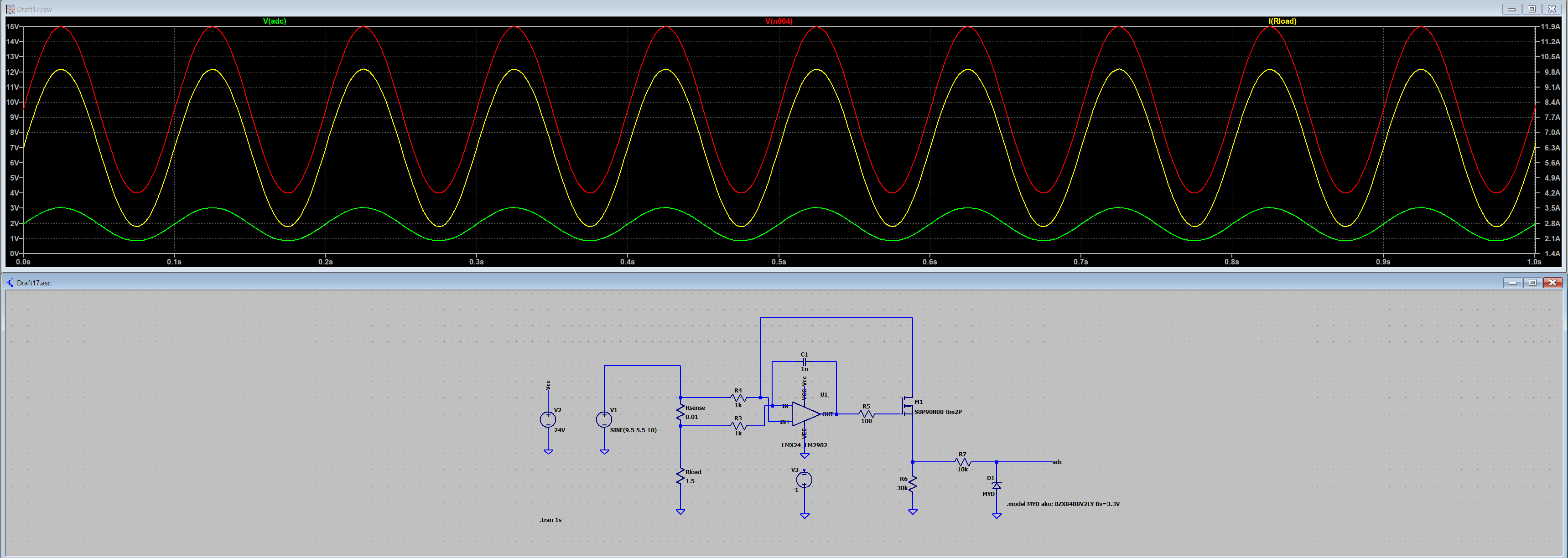Click the Draft17.asc window title icon
Screen dimensions: 1568x558
click(x=10, y=282)
